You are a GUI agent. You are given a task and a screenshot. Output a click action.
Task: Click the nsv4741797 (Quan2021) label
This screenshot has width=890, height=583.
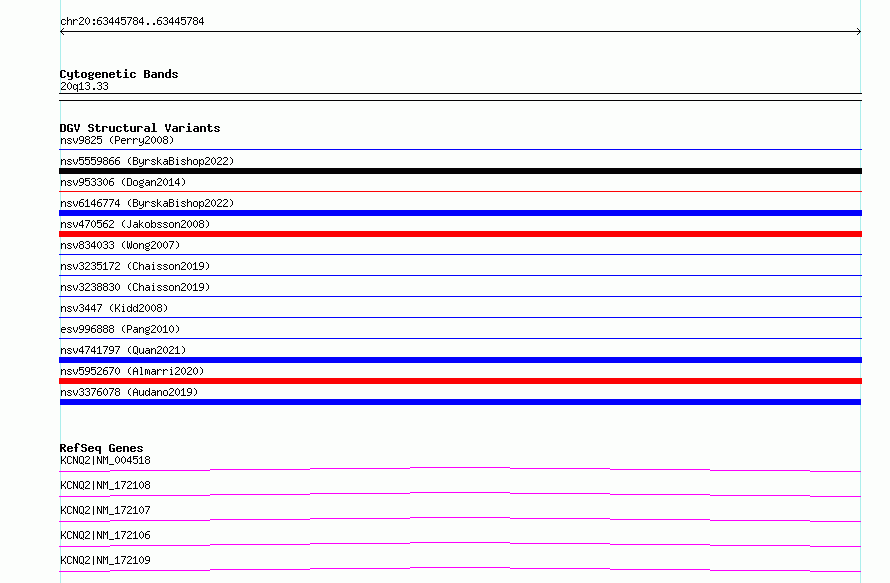(x=123, y=350)
